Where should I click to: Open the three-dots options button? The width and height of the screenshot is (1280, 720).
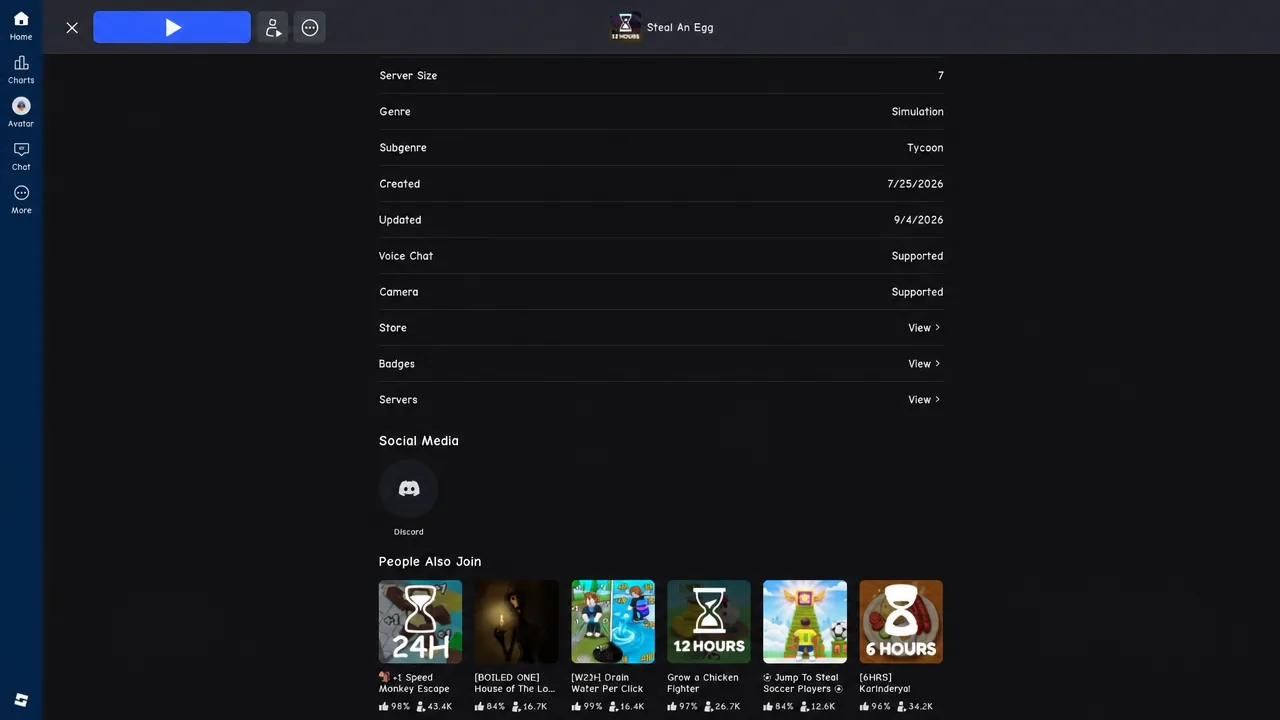click(310, 28)
